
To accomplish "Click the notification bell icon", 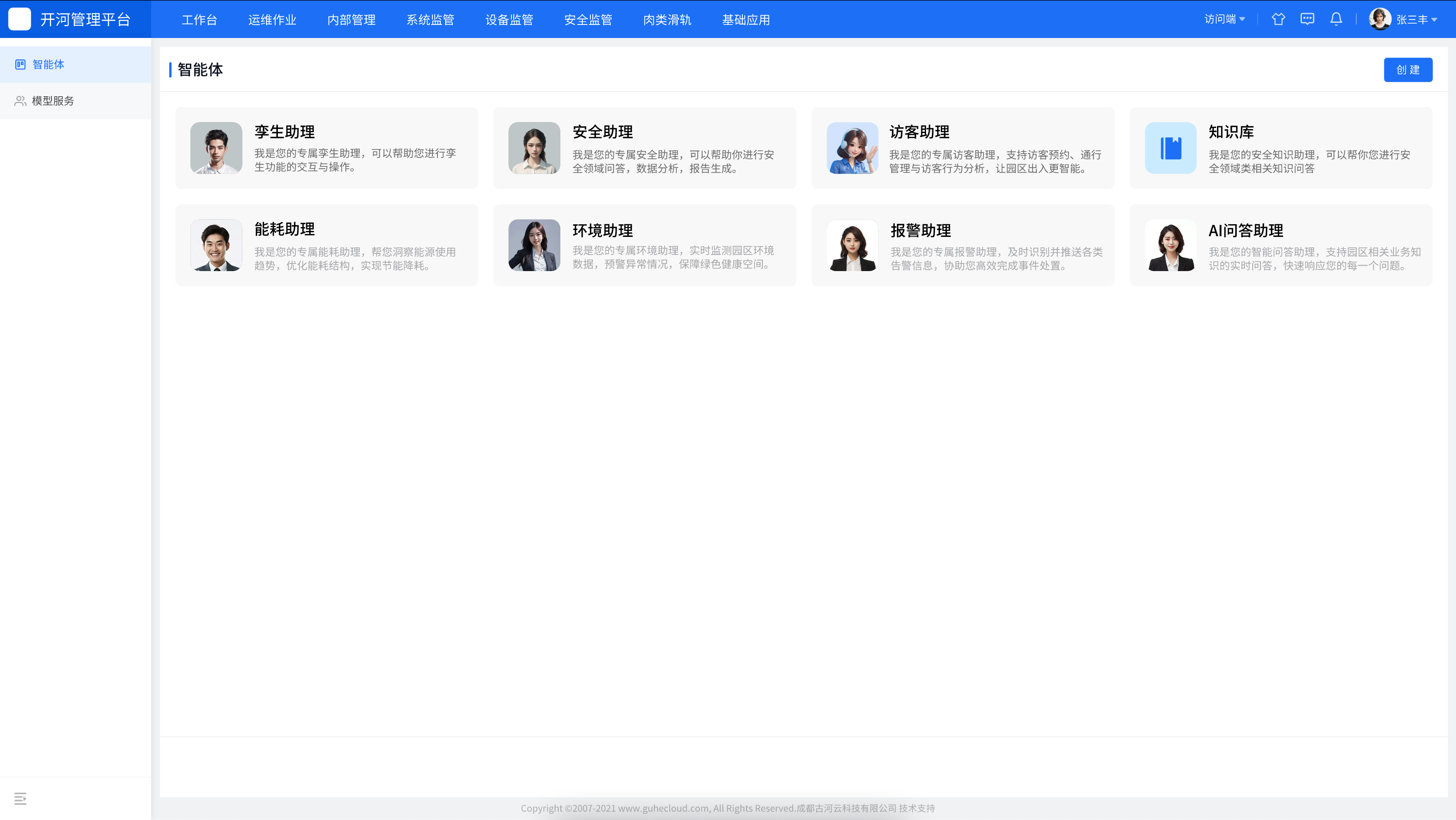I will pyautogui.click(x=1336, y=19).
